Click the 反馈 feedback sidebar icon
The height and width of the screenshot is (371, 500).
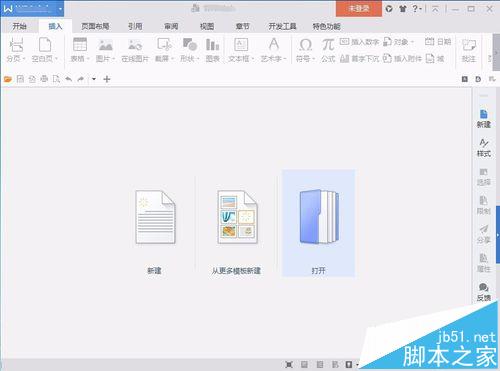[x=484, y=292]
